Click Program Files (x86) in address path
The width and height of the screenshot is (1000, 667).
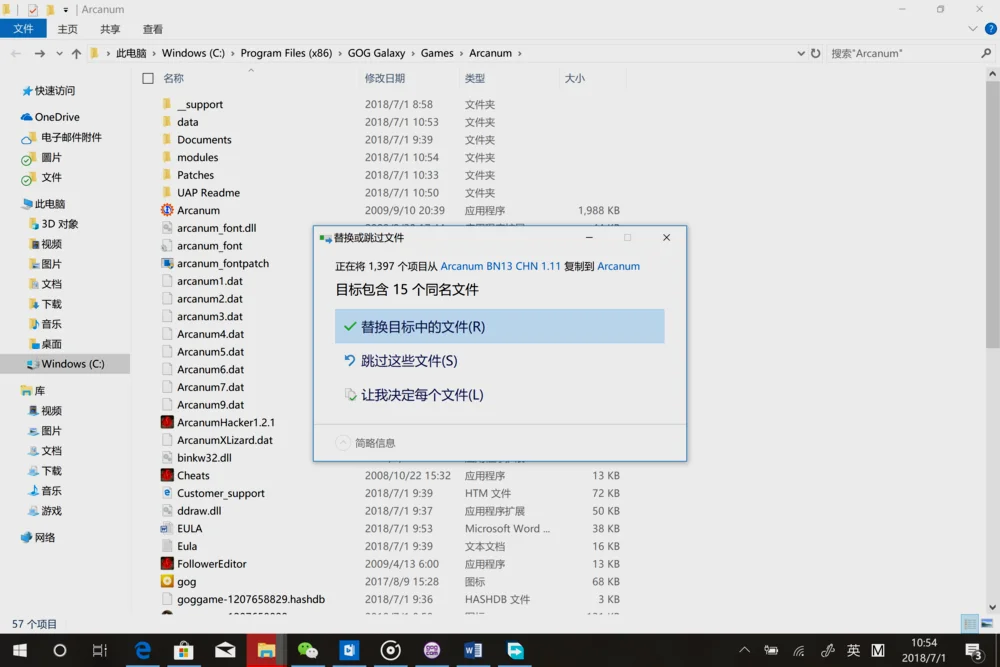[286, 54]
